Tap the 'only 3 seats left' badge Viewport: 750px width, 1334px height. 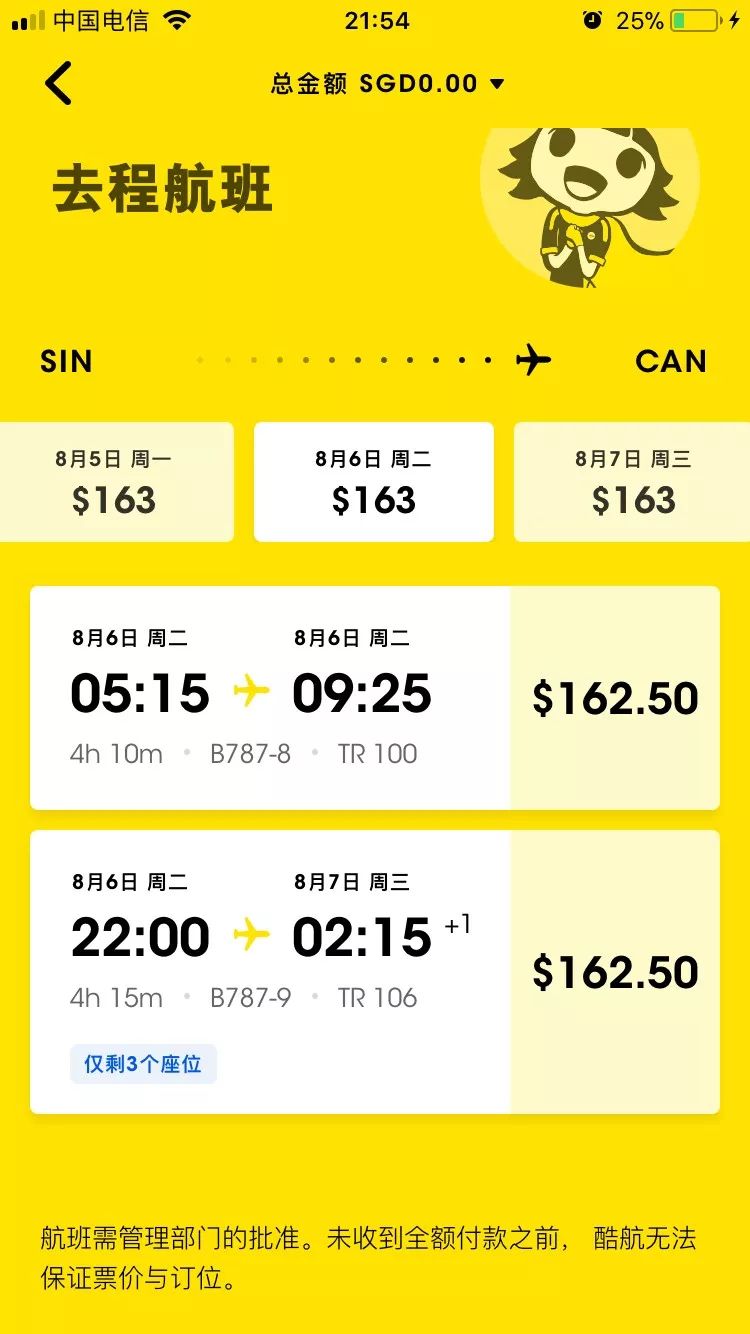(x=143, y=1064)
